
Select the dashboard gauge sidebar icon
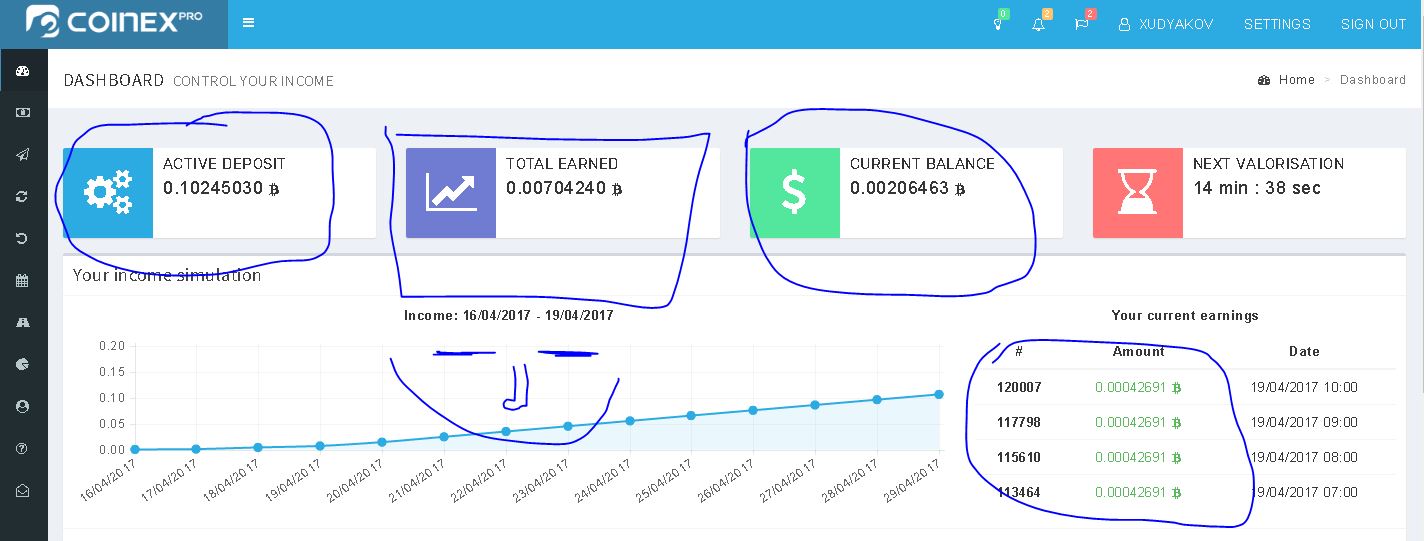(x=23, y=71)
